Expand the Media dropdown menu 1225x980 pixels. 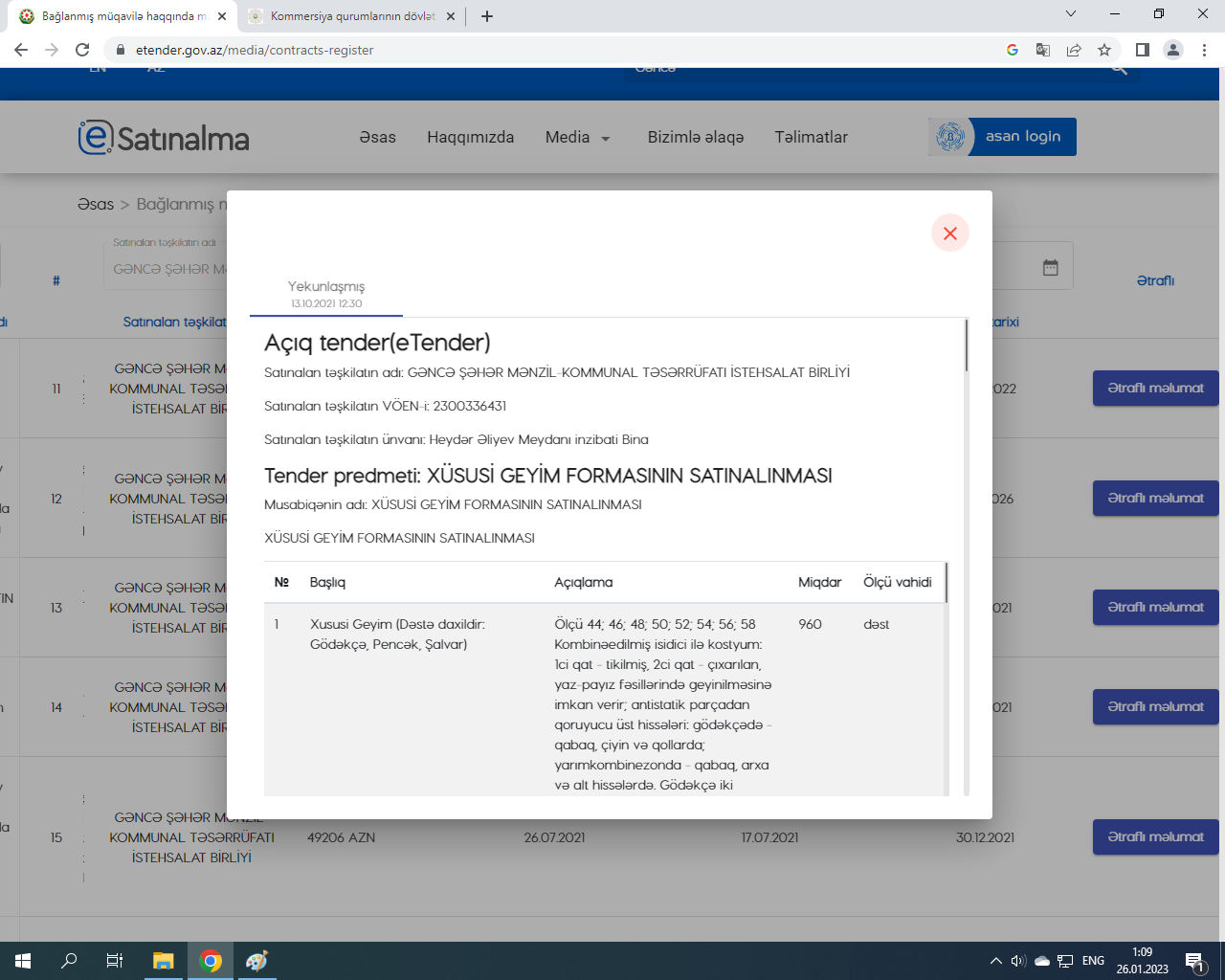(577, 138)
